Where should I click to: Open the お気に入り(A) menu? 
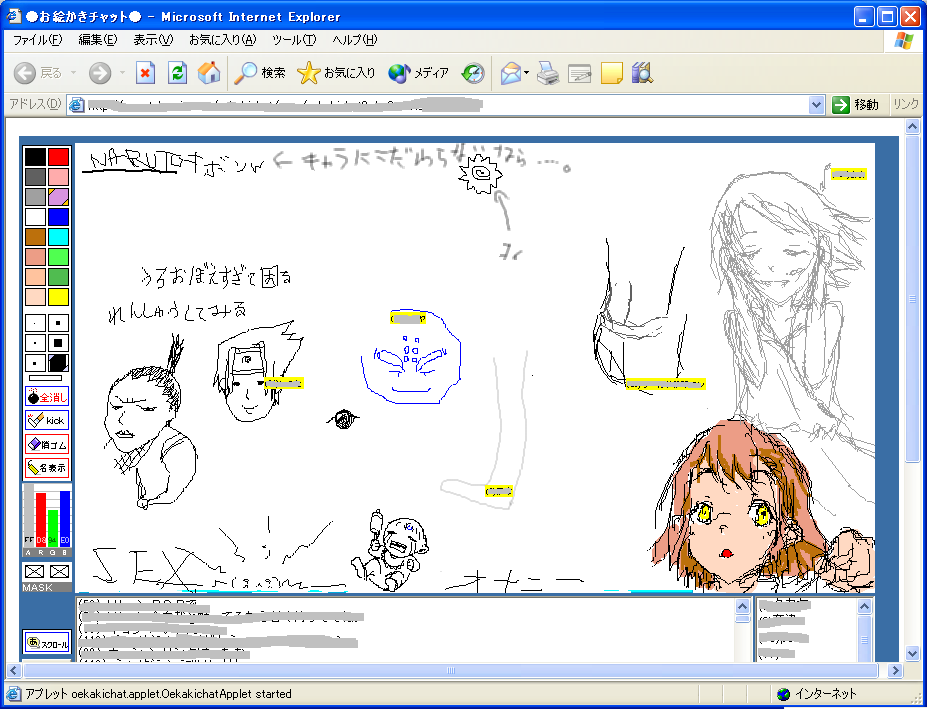click(x=222, y=40)
